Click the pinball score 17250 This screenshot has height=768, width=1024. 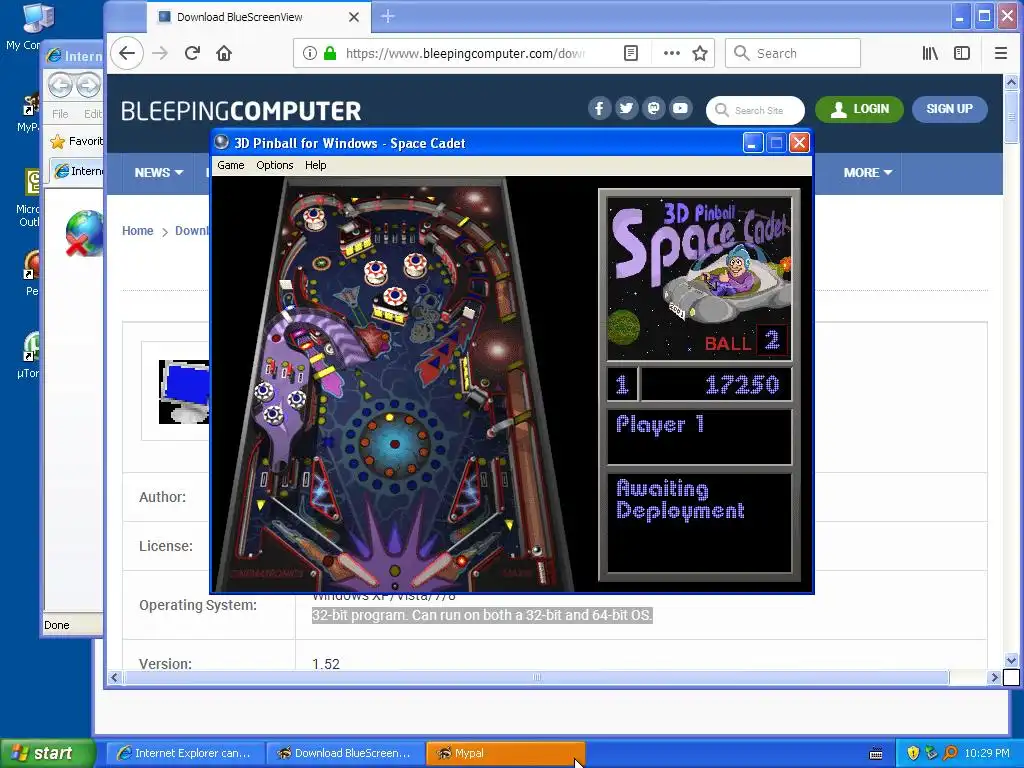742,384
